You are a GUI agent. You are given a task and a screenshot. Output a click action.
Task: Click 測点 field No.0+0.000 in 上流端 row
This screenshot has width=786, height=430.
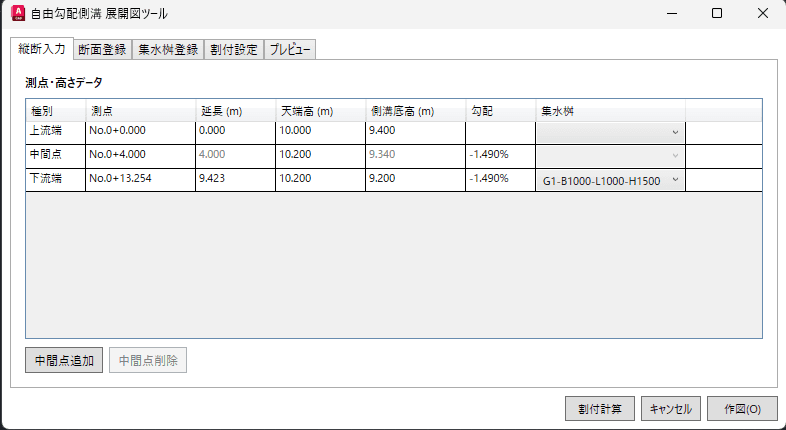[140, 131]
